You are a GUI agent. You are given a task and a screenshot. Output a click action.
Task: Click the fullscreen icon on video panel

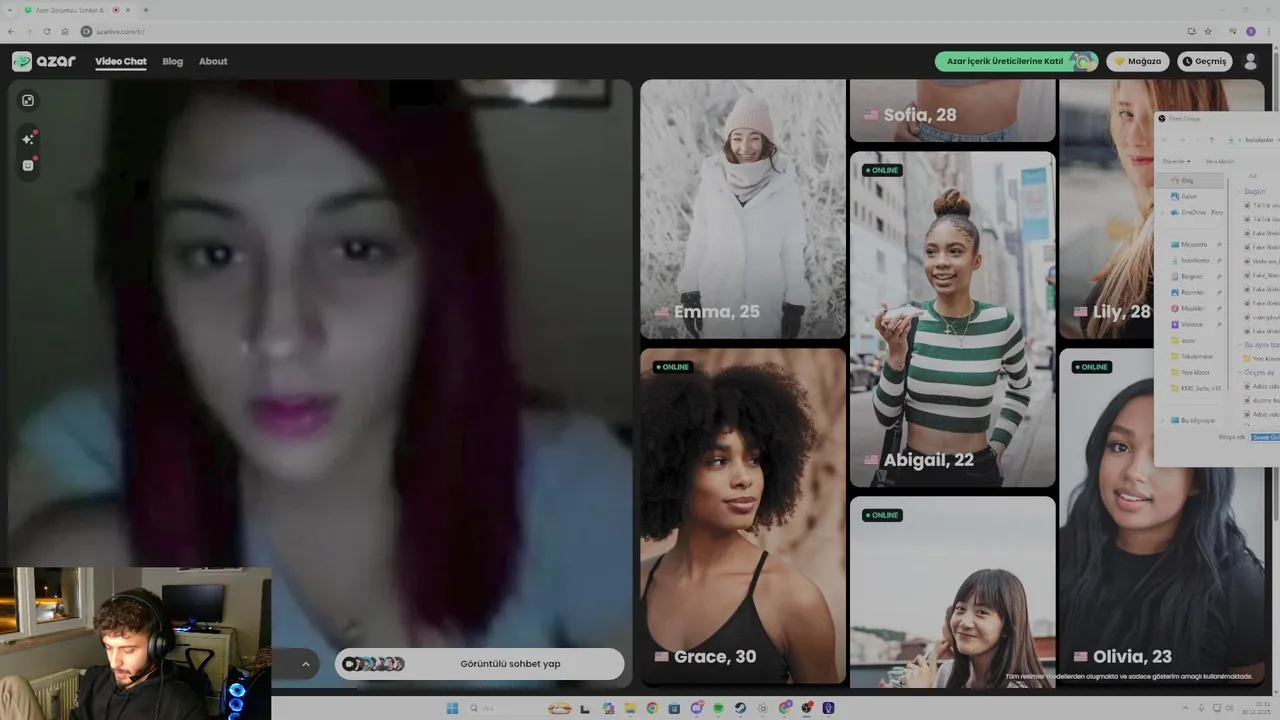coord(28,100)
